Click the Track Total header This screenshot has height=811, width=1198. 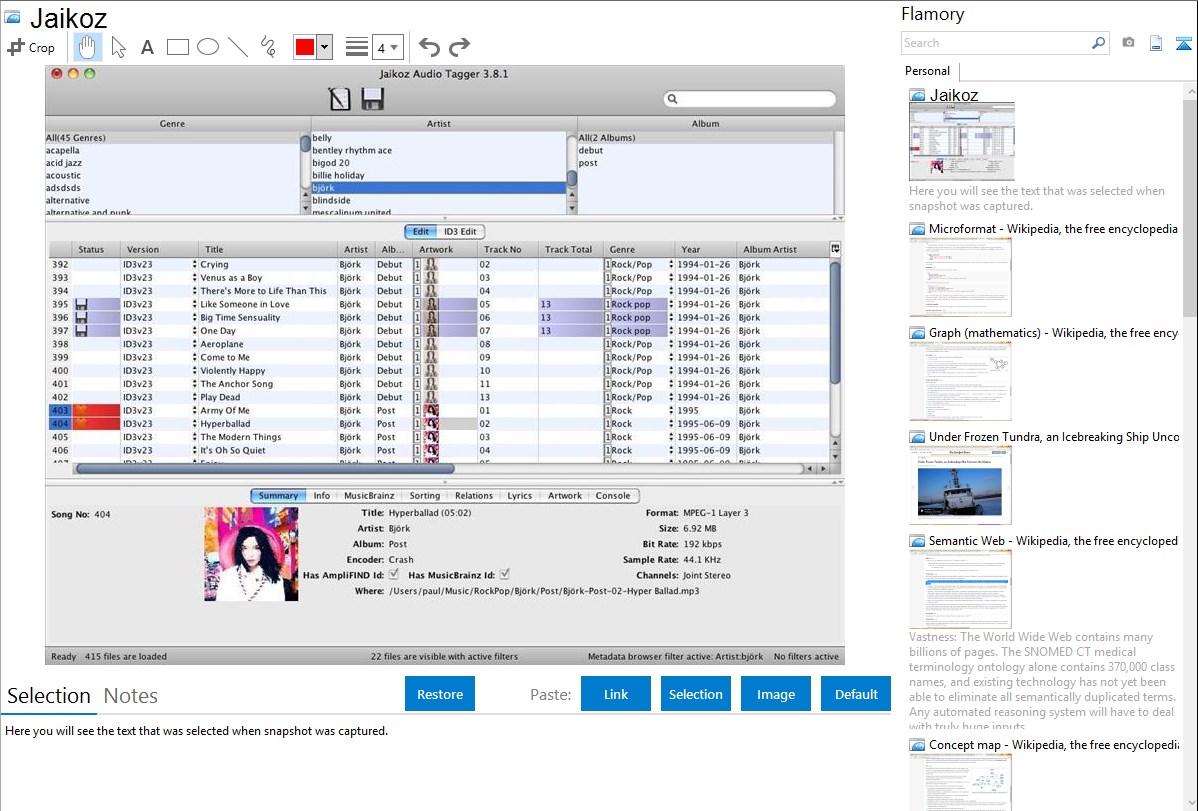[568, 249]
